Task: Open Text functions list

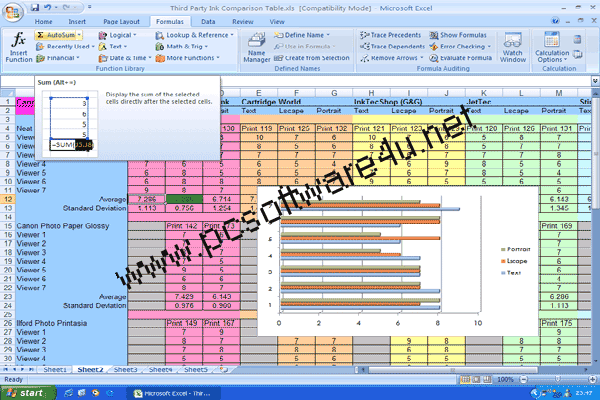Action: (112, 47)
